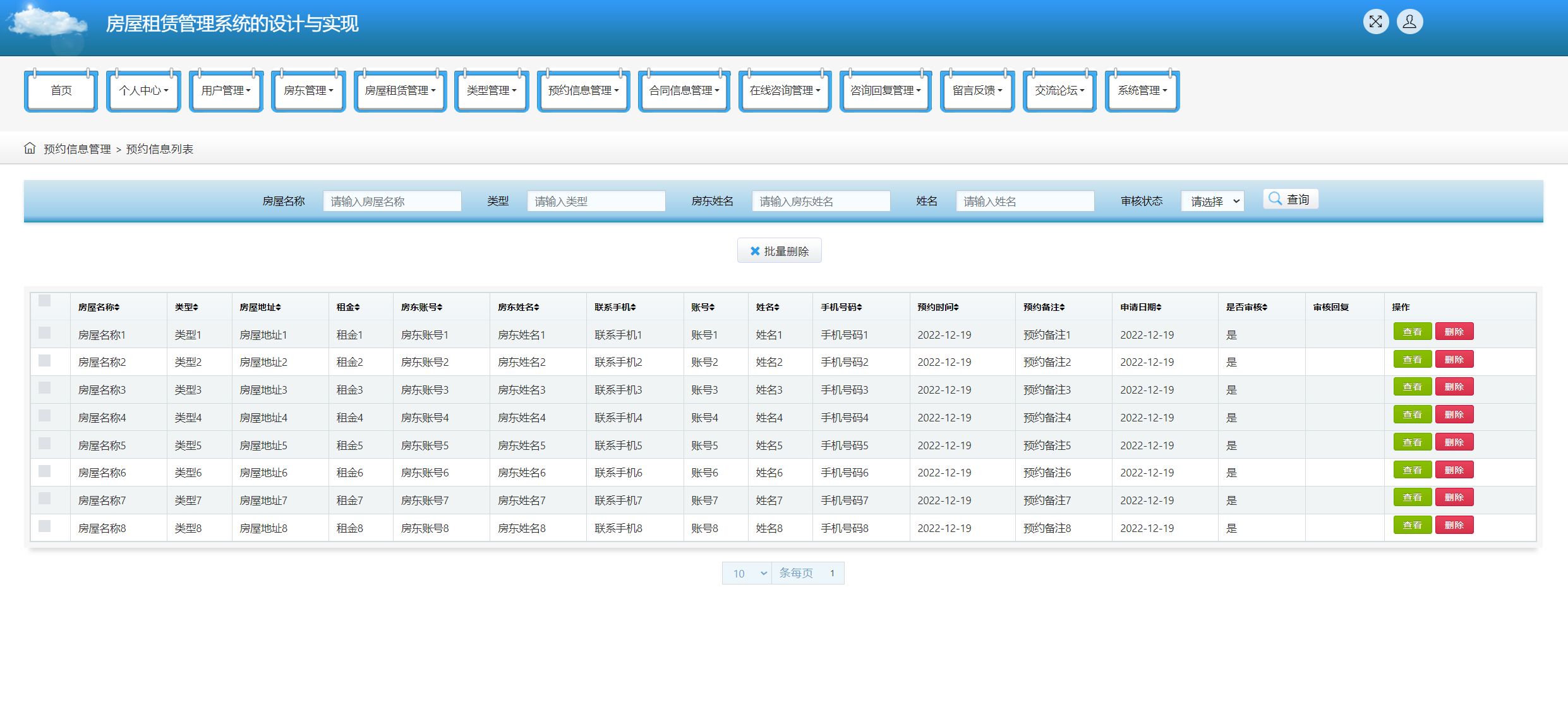Focus the 房东姓名 search input field
Viewport: 1568px width, 726px height.
(x=821, y=201)
